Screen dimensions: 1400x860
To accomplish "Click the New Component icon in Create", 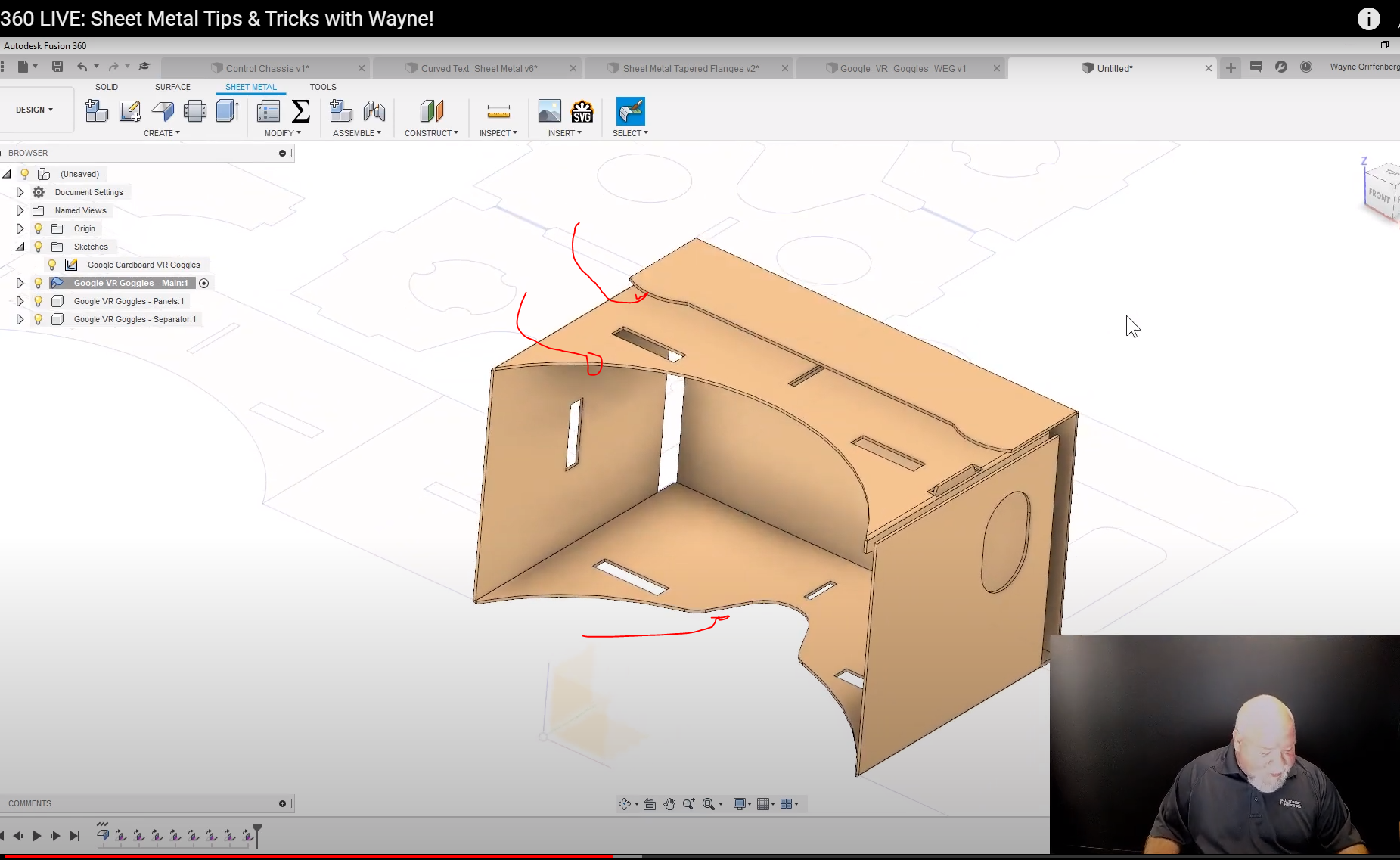I will coord(97,111).
